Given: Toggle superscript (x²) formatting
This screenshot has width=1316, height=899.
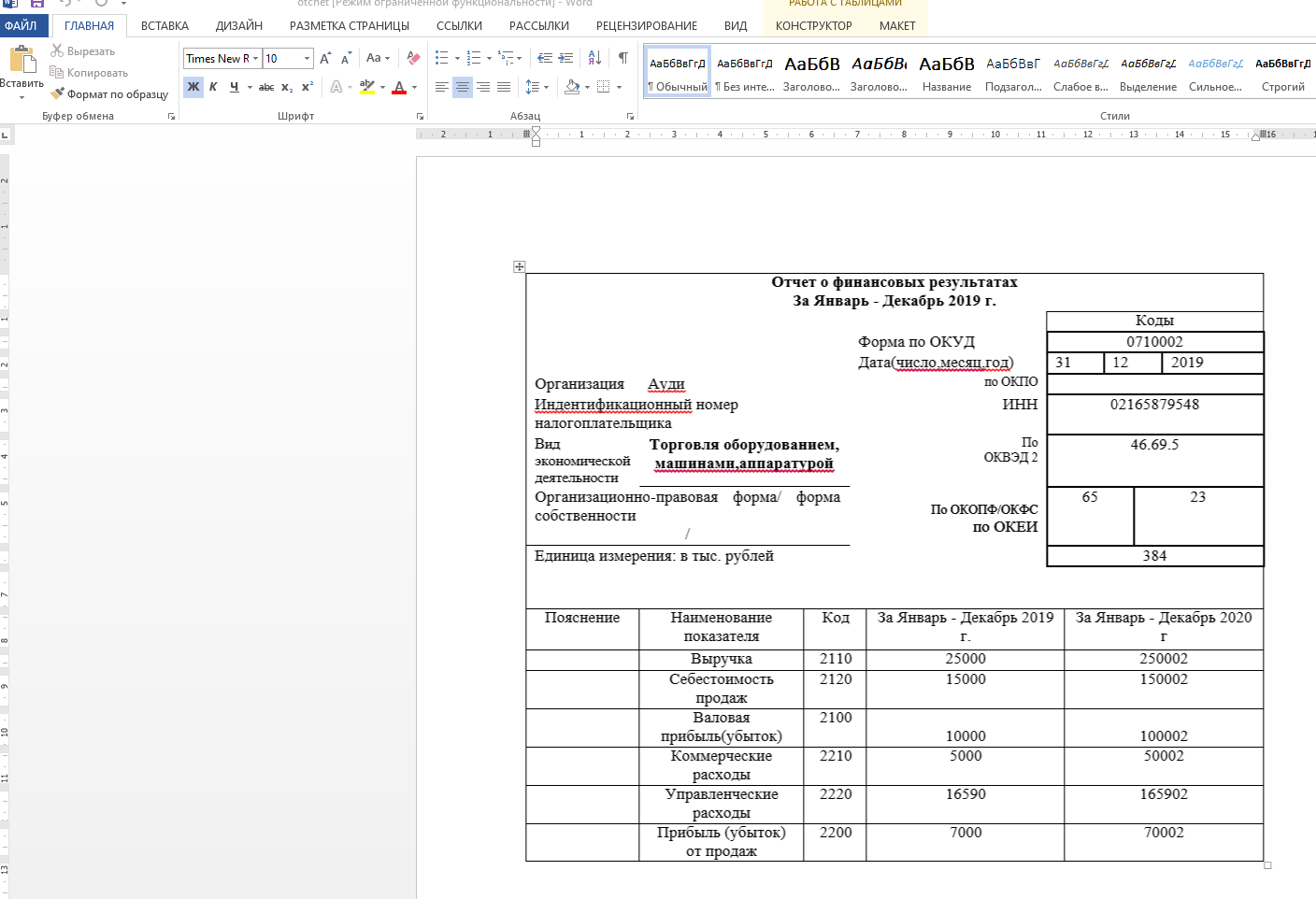Looking at the screenshot, I should pos(308,87).
